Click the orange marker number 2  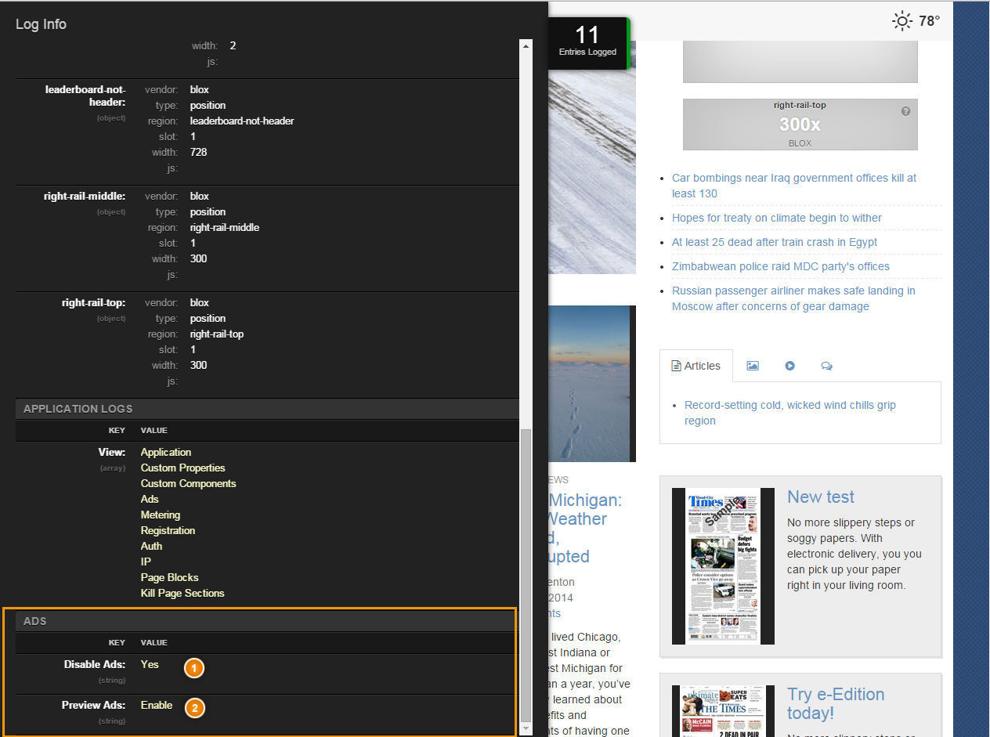(x=194, y=708)
